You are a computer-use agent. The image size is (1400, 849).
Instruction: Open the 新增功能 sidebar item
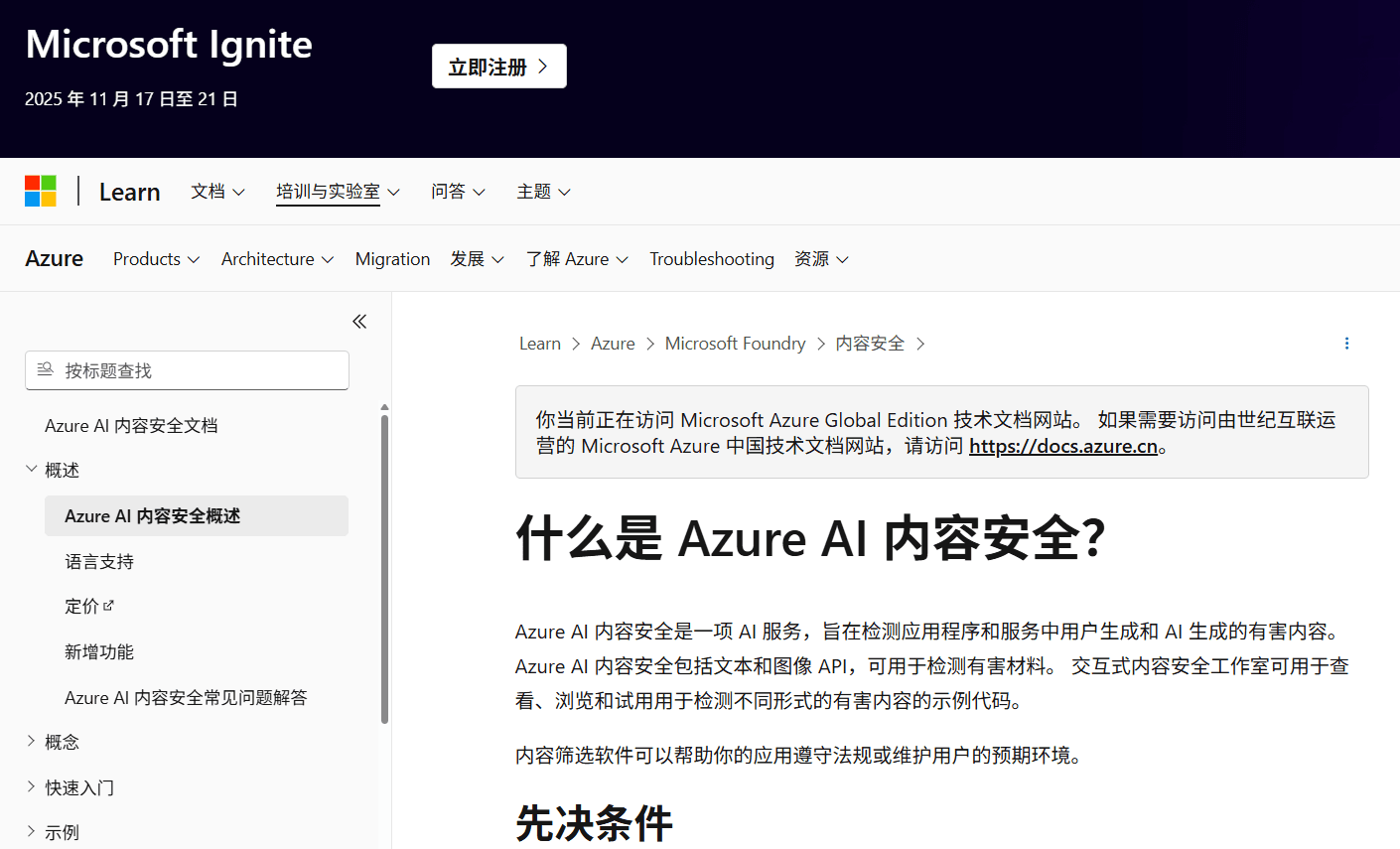tap(99, 651)
